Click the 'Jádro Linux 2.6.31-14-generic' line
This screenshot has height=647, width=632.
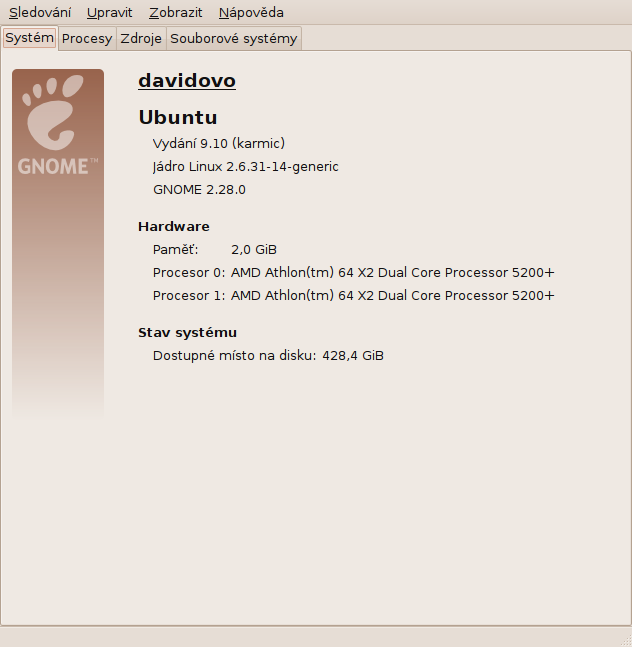245,167
